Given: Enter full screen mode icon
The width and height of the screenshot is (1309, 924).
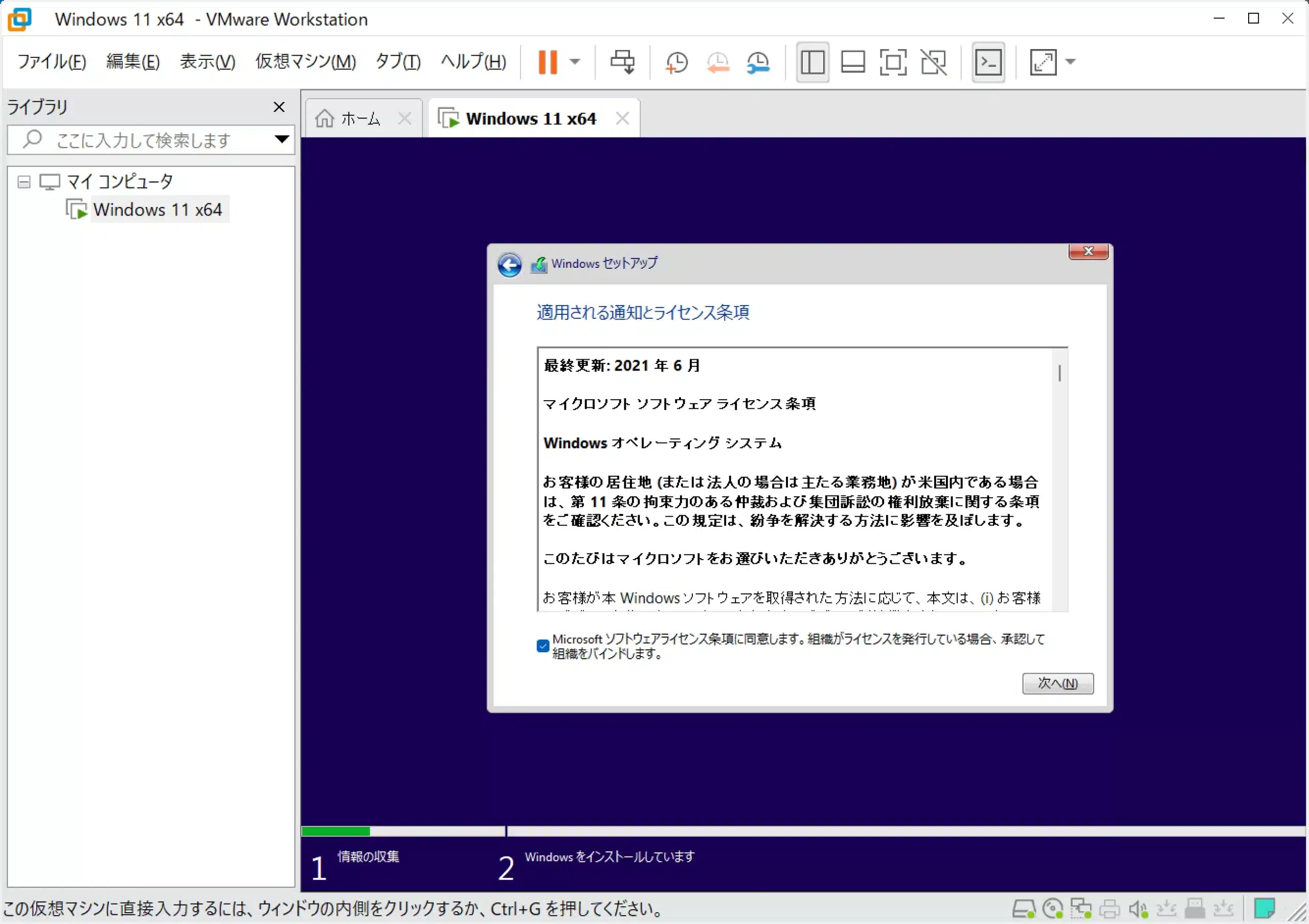Looking at the screenshot, I should (892, 61).
